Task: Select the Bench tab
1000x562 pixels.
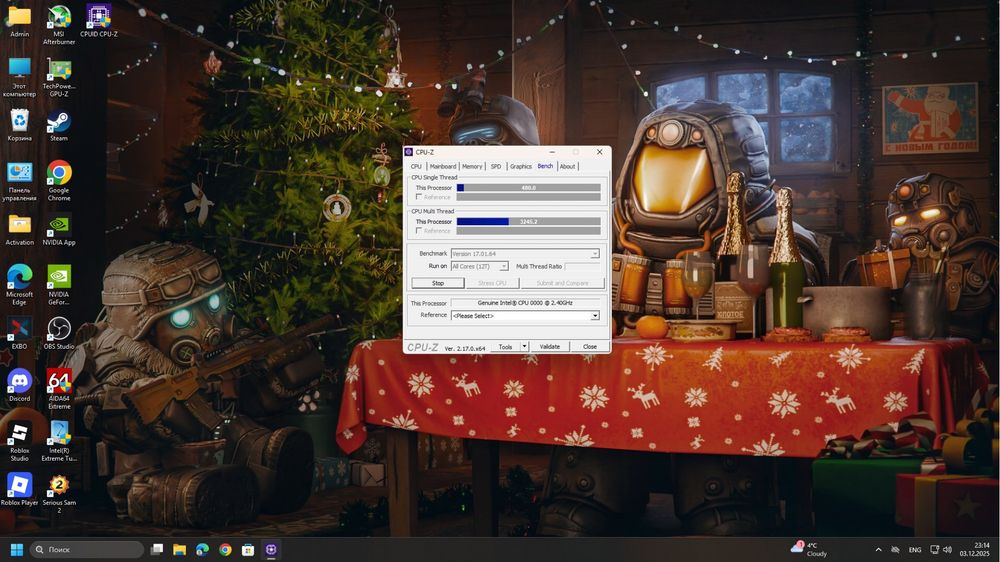Action: pyautogui.click(x=545, y=166)
